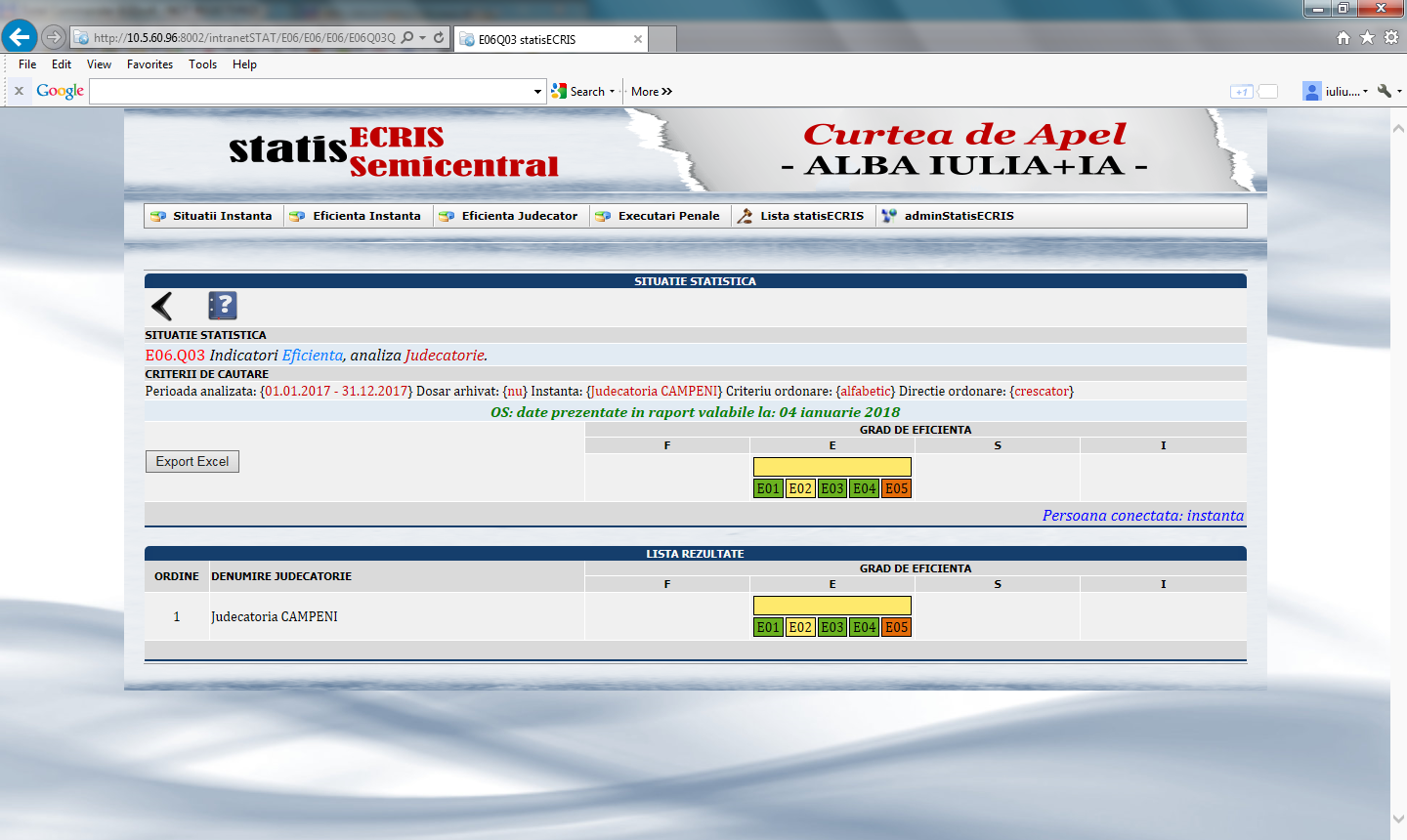Open the iuliu account dropdown
The height and width of the screenshot is (840, 1407).
(1336, 92)
